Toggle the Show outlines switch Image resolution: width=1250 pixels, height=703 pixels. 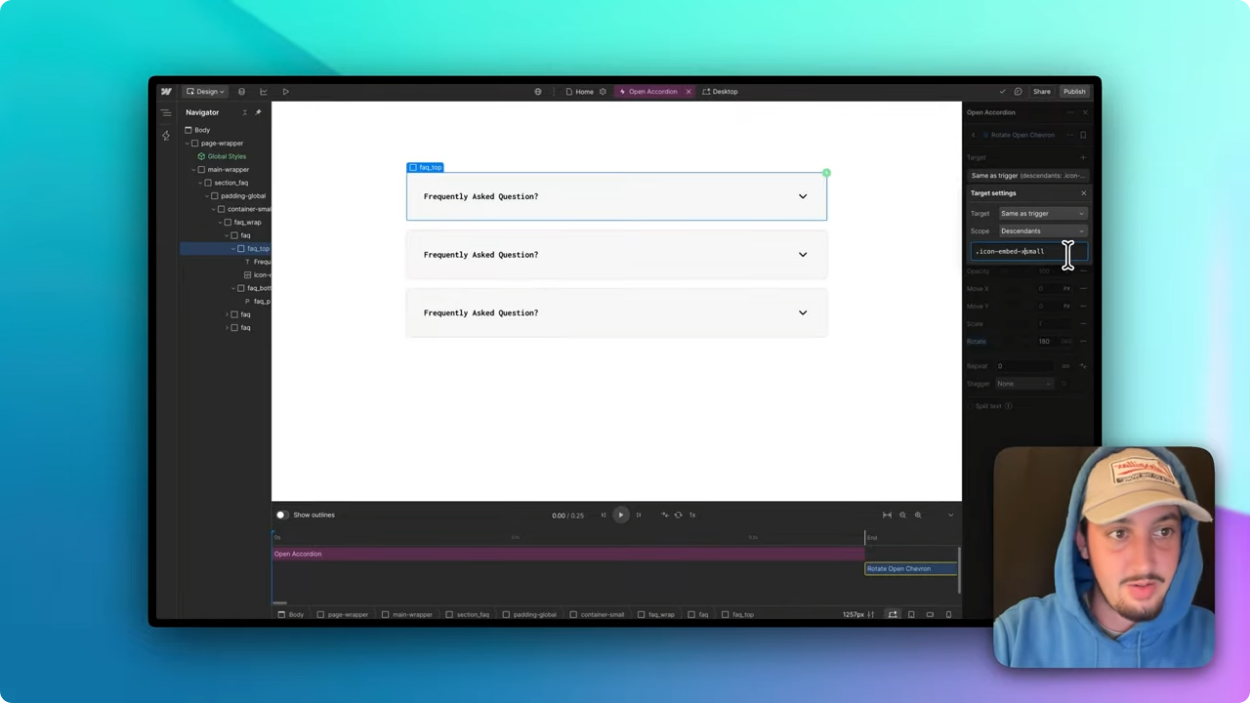click(x=282, y=515)
